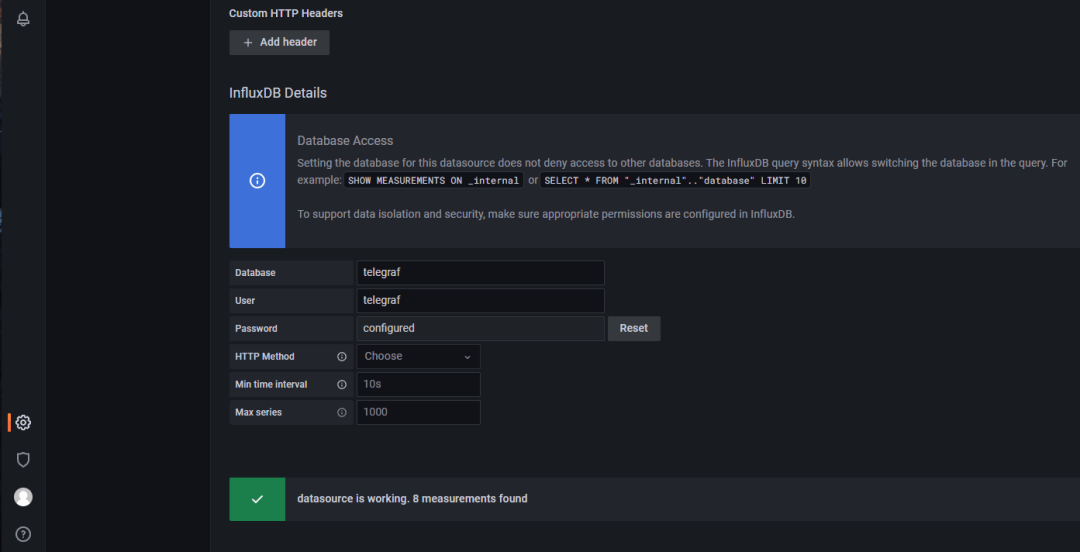Click the Custom HTTP Headers label
1080x552 pixels.
[286, 13]
